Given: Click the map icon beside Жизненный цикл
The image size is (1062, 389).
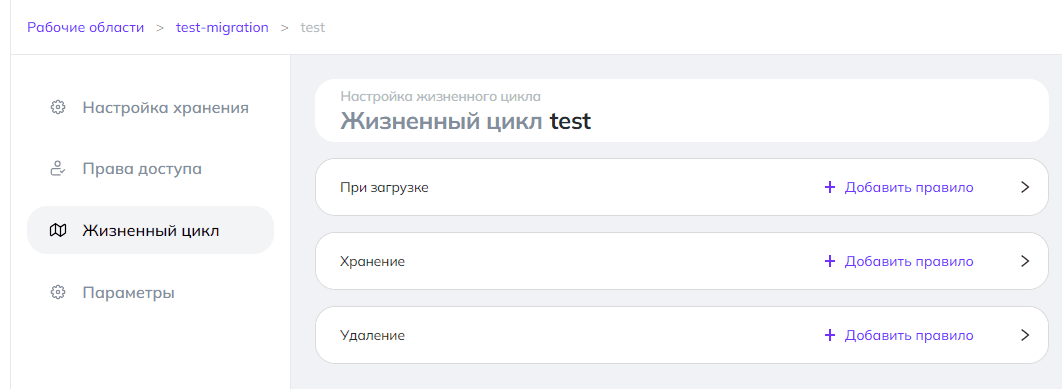Looking at the screenshot, I should click(x=58, y=230).
